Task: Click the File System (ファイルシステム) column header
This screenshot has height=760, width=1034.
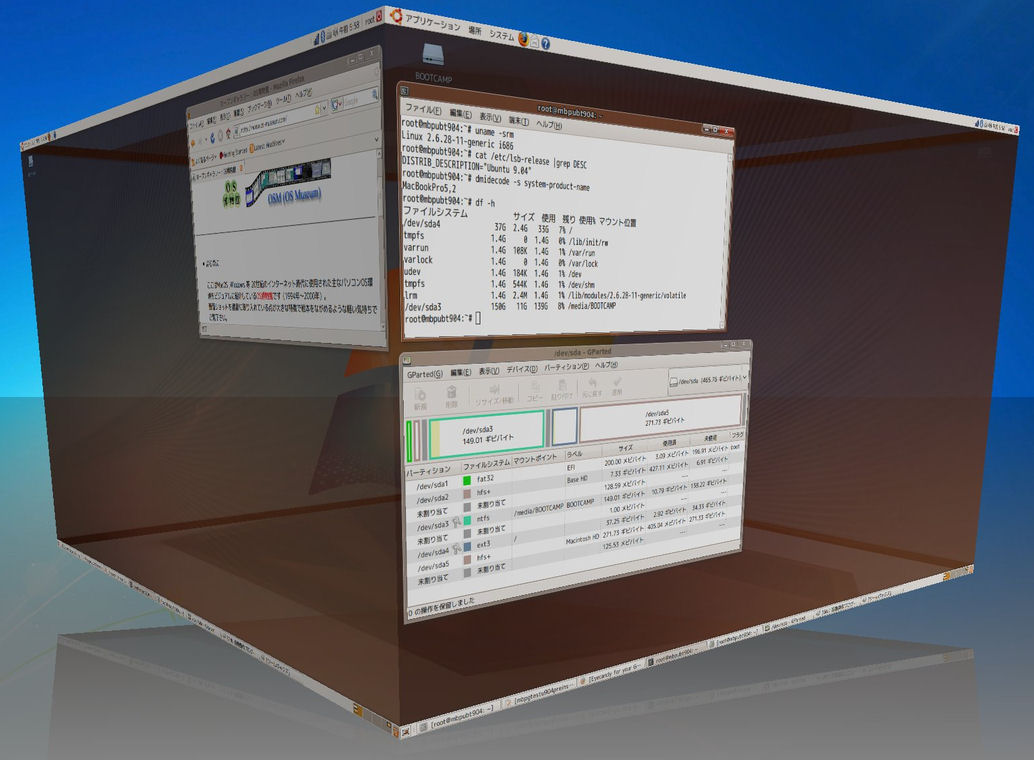Action: click(486, 464)
